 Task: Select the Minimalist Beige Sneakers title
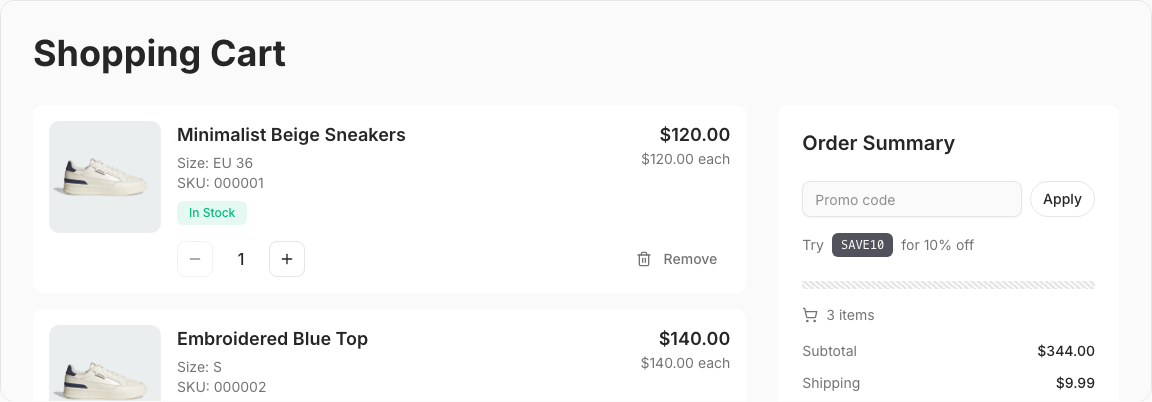[x=291, y=135]
